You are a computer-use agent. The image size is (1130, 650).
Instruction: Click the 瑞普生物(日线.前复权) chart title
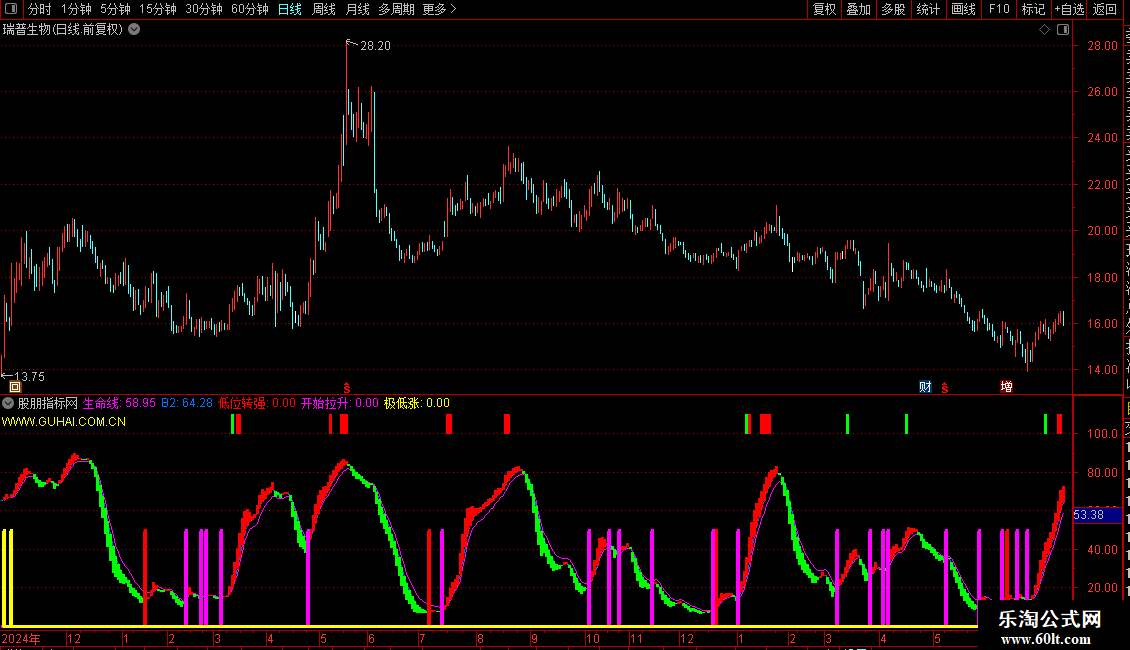(x=63, y=30)
